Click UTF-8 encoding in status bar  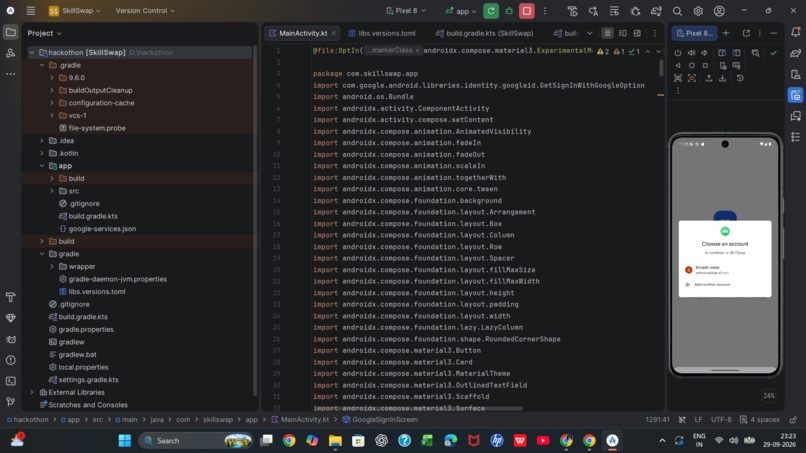click(x=721, y=420)
